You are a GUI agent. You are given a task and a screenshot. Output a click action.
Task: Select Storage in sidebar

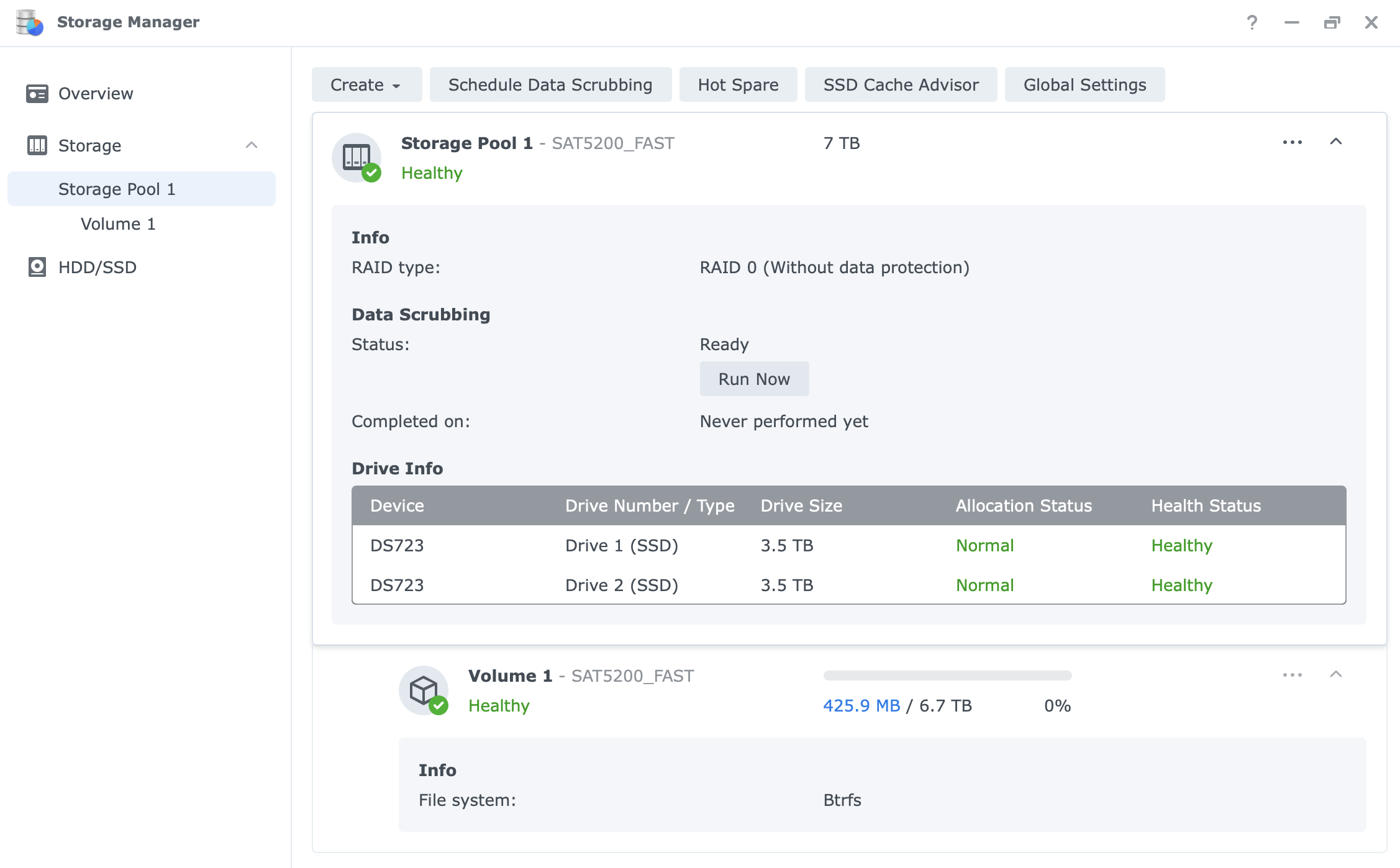[142, 145]
